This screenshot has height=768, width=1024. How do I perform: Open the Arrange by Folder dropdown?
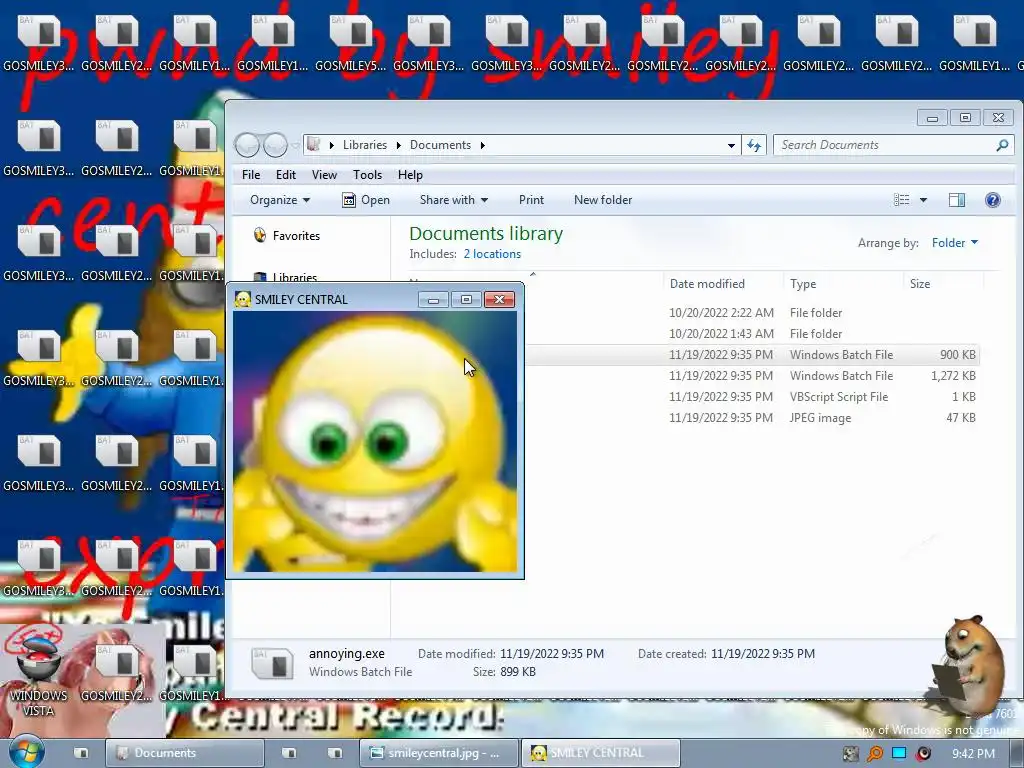(955, 243)
